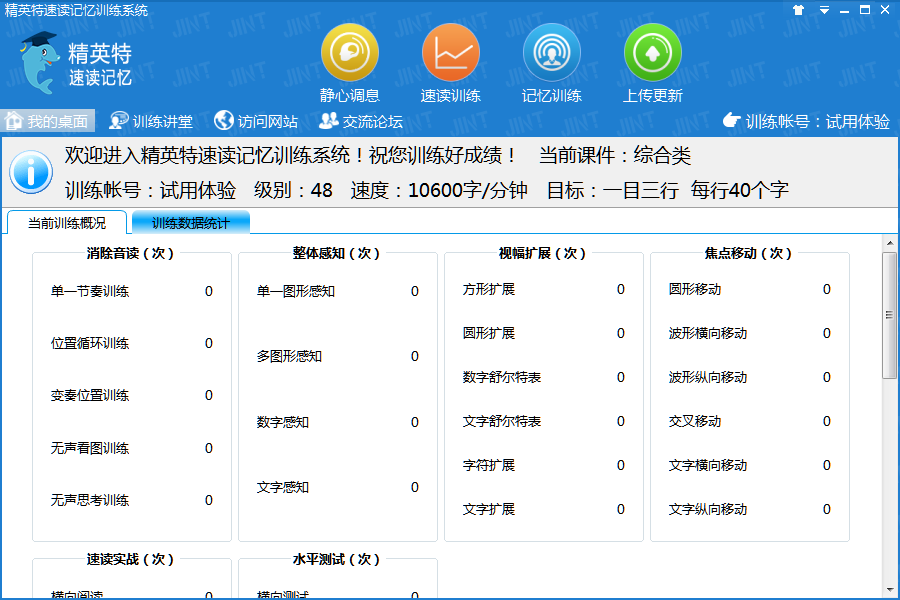Visit 访问网站 link in navigation bar
Viewport: 900px width, 600px height.
(256, 121)
